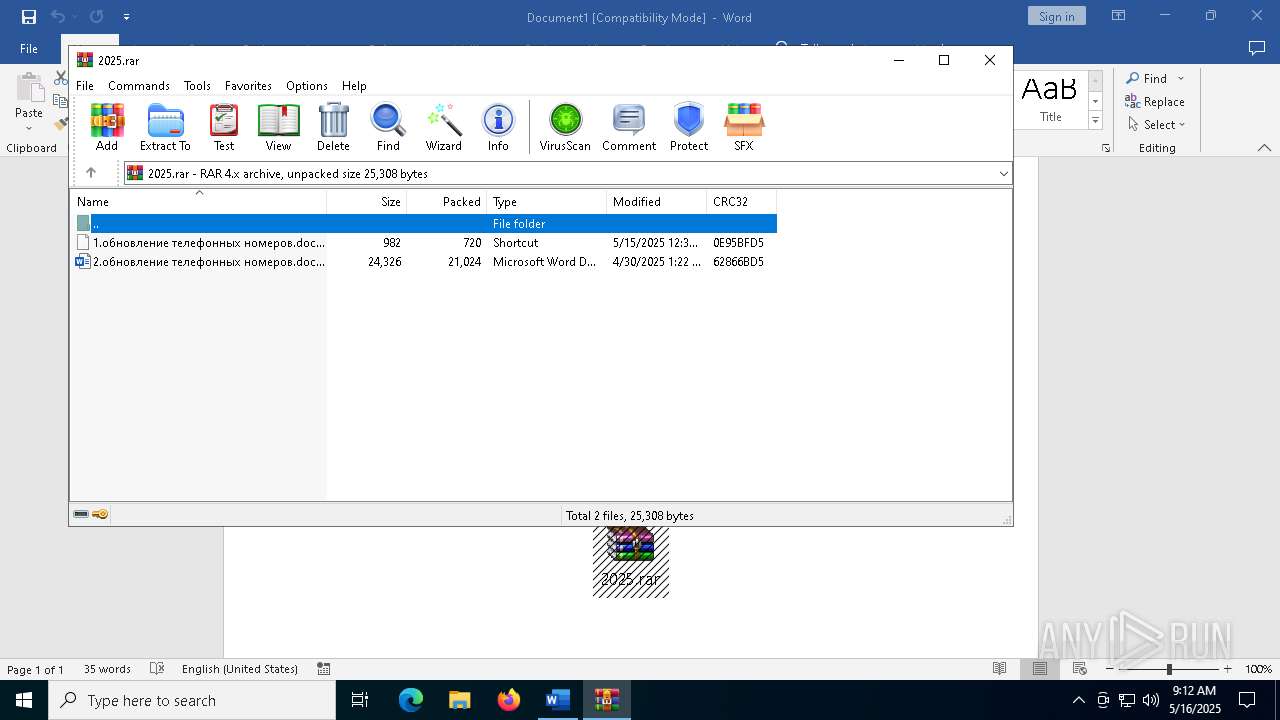Click the Delete trash can icon
The width and height of the screenshot is (1280, 720).
(333, 127)
